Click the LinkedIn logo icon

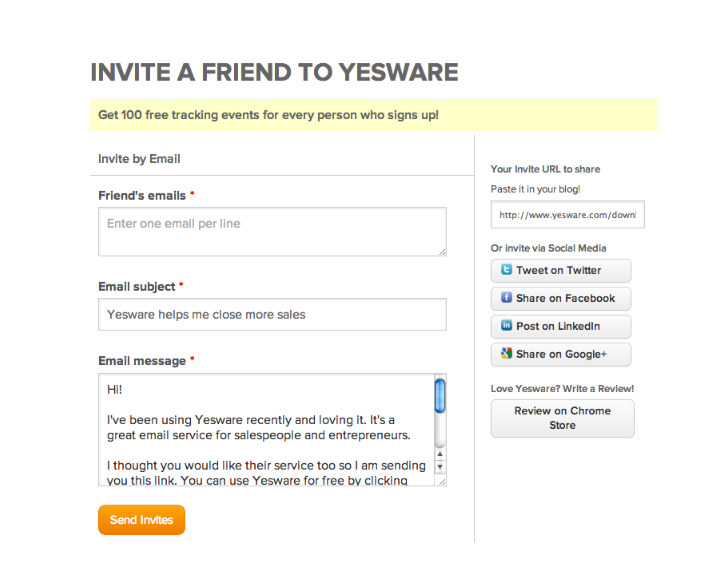tap(506, 326)
